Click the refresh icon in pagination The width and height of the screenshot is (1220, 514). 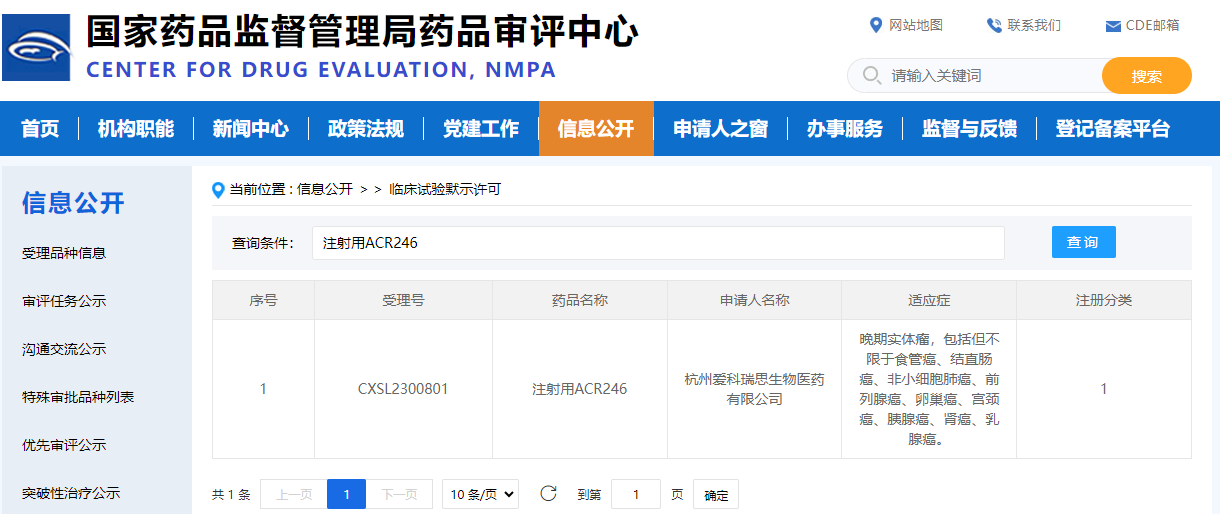[x=548, y=493]
